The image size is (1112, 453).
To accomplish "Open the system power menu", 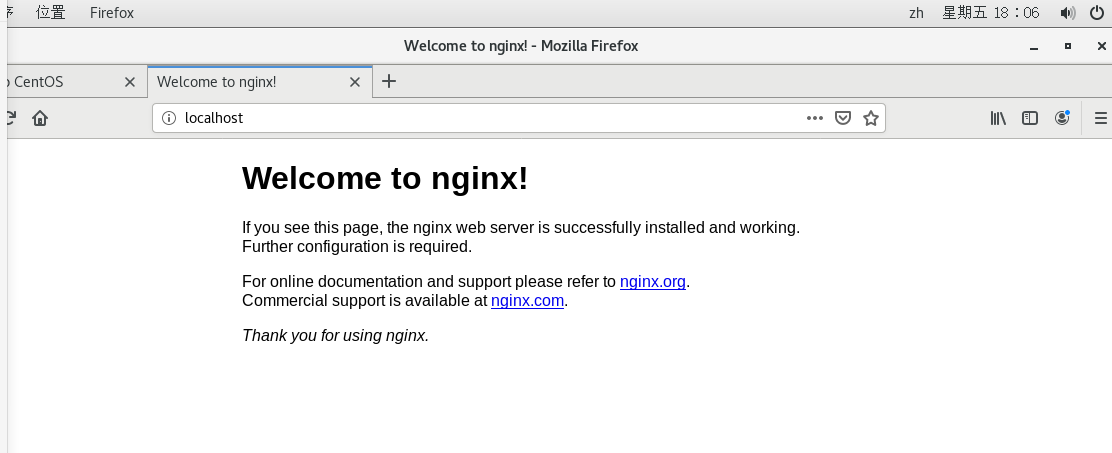I will click(1096, 13).
